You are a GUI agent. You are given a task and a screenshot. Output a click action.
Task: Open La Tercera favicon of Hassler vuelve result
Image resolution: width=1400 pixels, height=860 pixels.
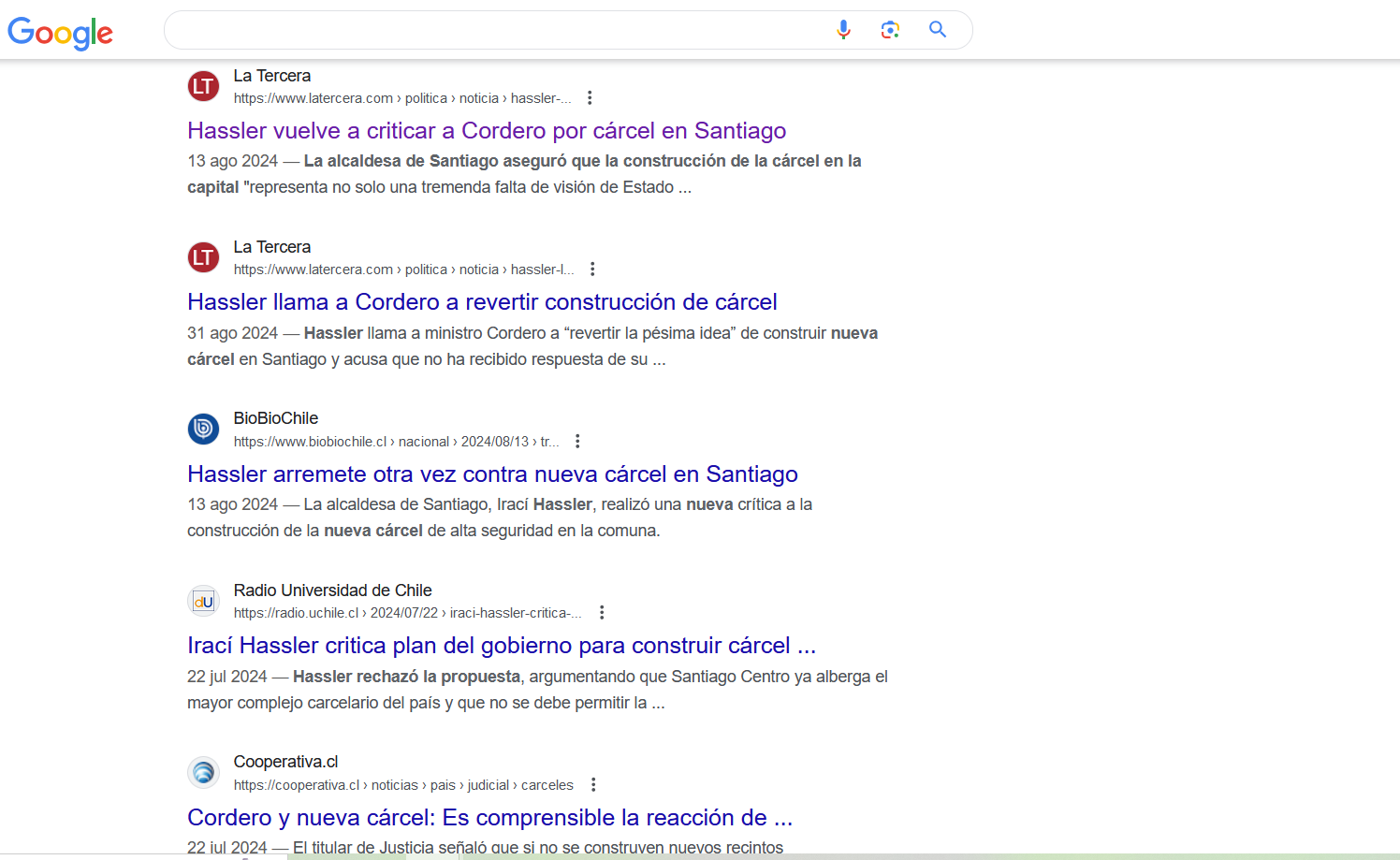pos(203,86)
